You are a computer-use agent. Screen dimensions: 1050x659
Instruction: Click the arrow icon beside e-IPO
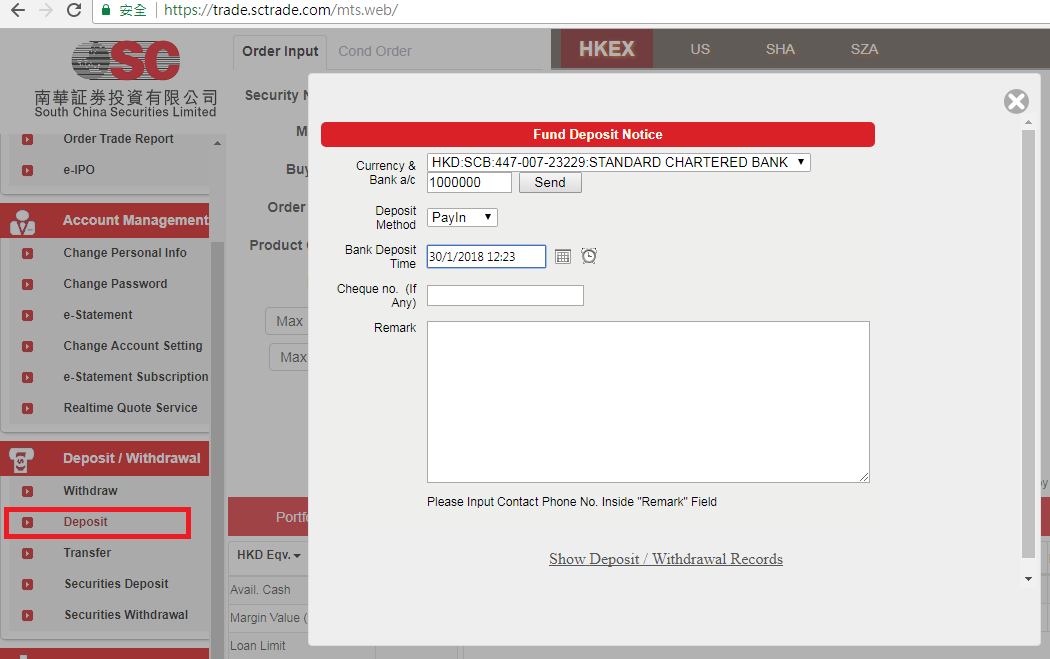27,170
